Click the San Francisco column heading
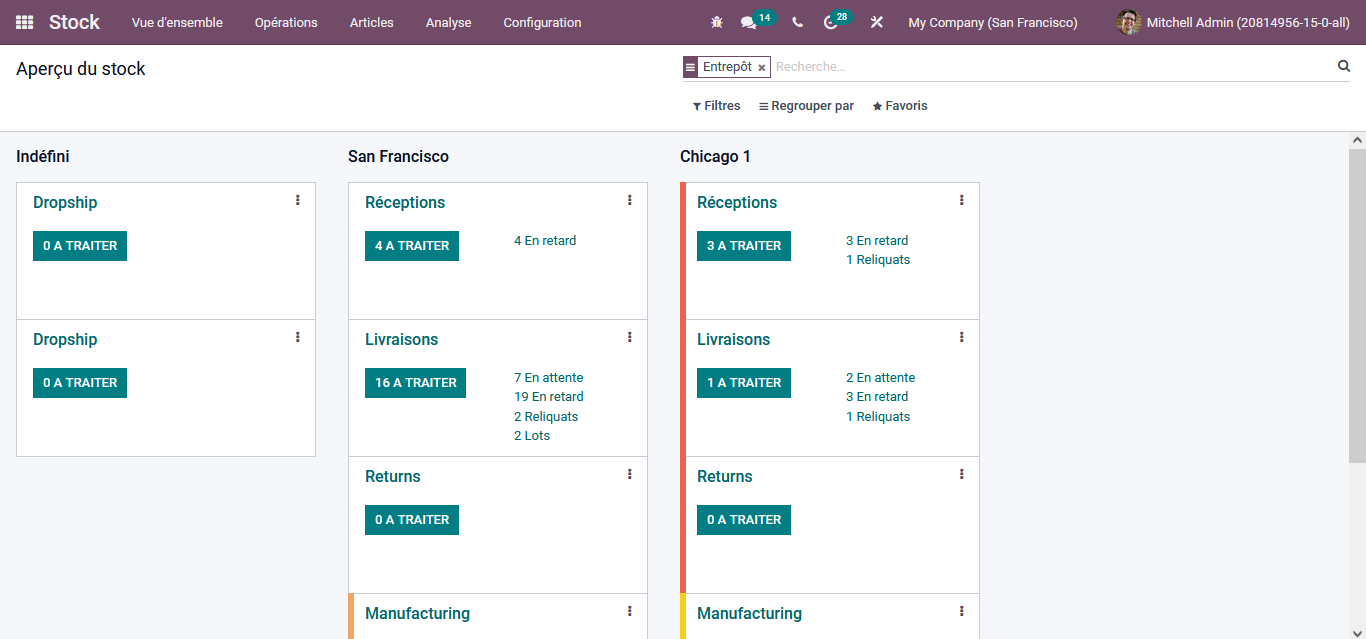This screenshot has width=1366, height=639. click(x=398, y=157)
